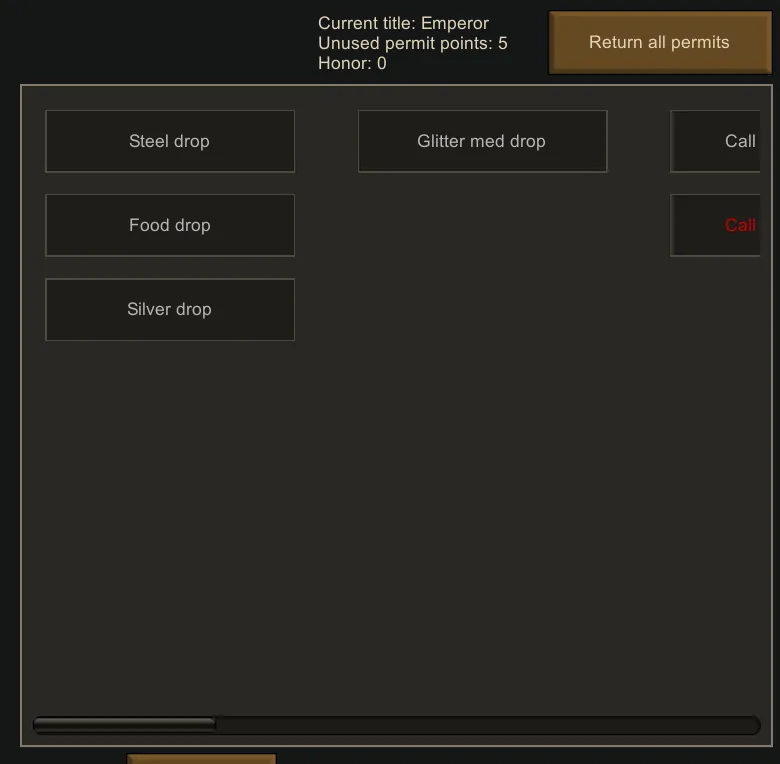Click the empty scrollbar track right of thumb
Image resolution: width=780 pixels, height=764 pixels.
point(488,725)
